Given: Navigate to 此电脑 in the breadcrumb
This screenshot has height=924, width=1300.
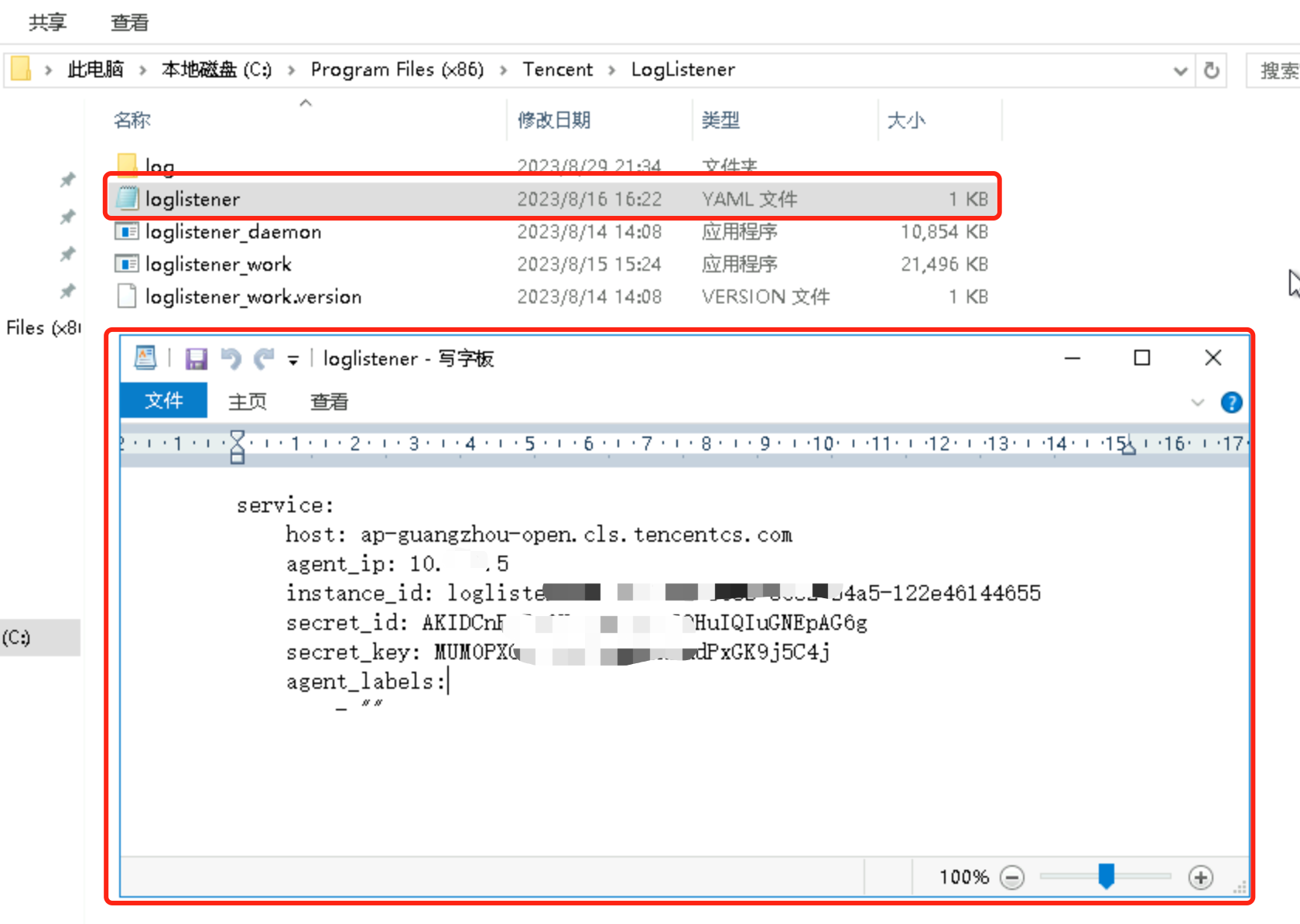Looking at the screenshot, I should [x=95, y=70].
